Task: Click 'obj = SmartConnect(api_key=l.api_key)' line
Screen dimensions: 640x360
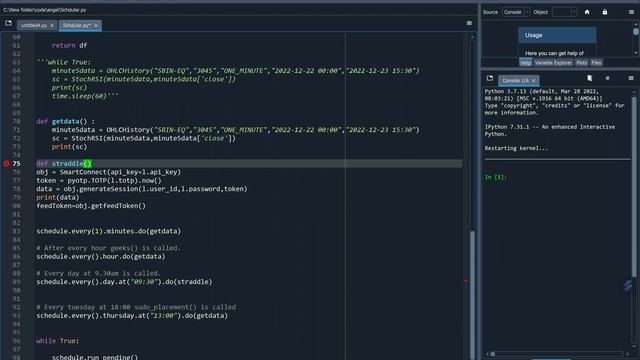Action: point(108,172)
